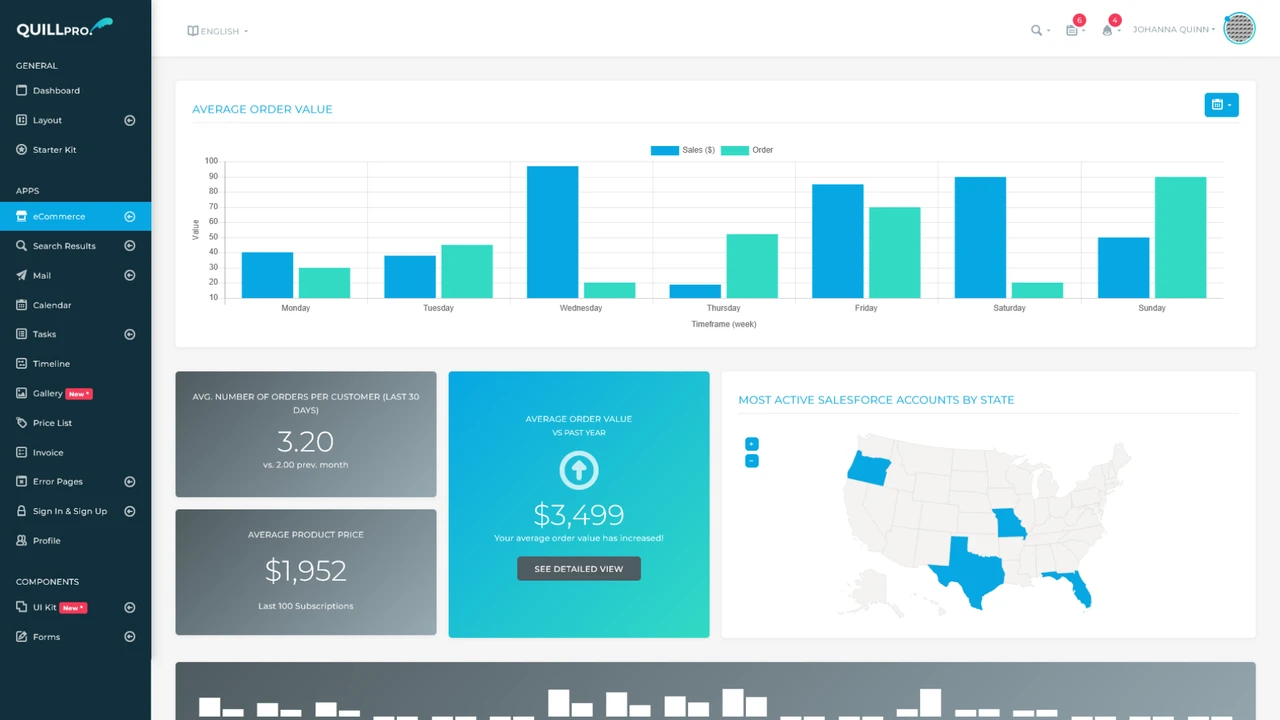Click the Starter Kit star icon
The height and width of the screenshot is (720, 1280).
coord(22,149)
